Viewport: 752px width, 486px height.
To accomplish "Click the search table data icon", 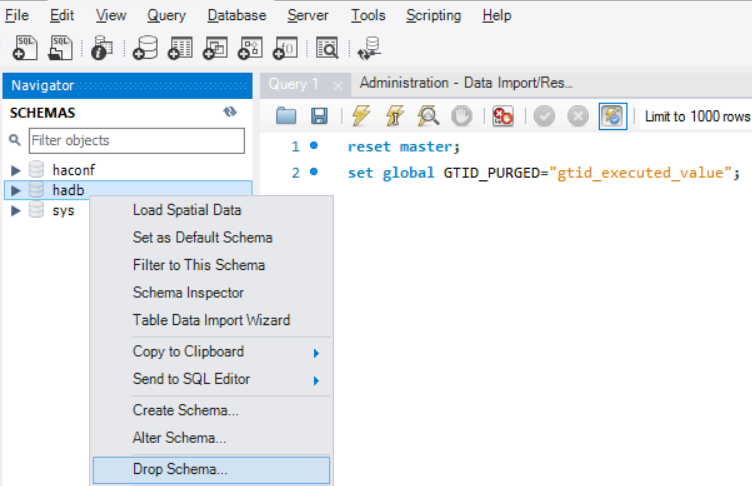I will 327,47.
